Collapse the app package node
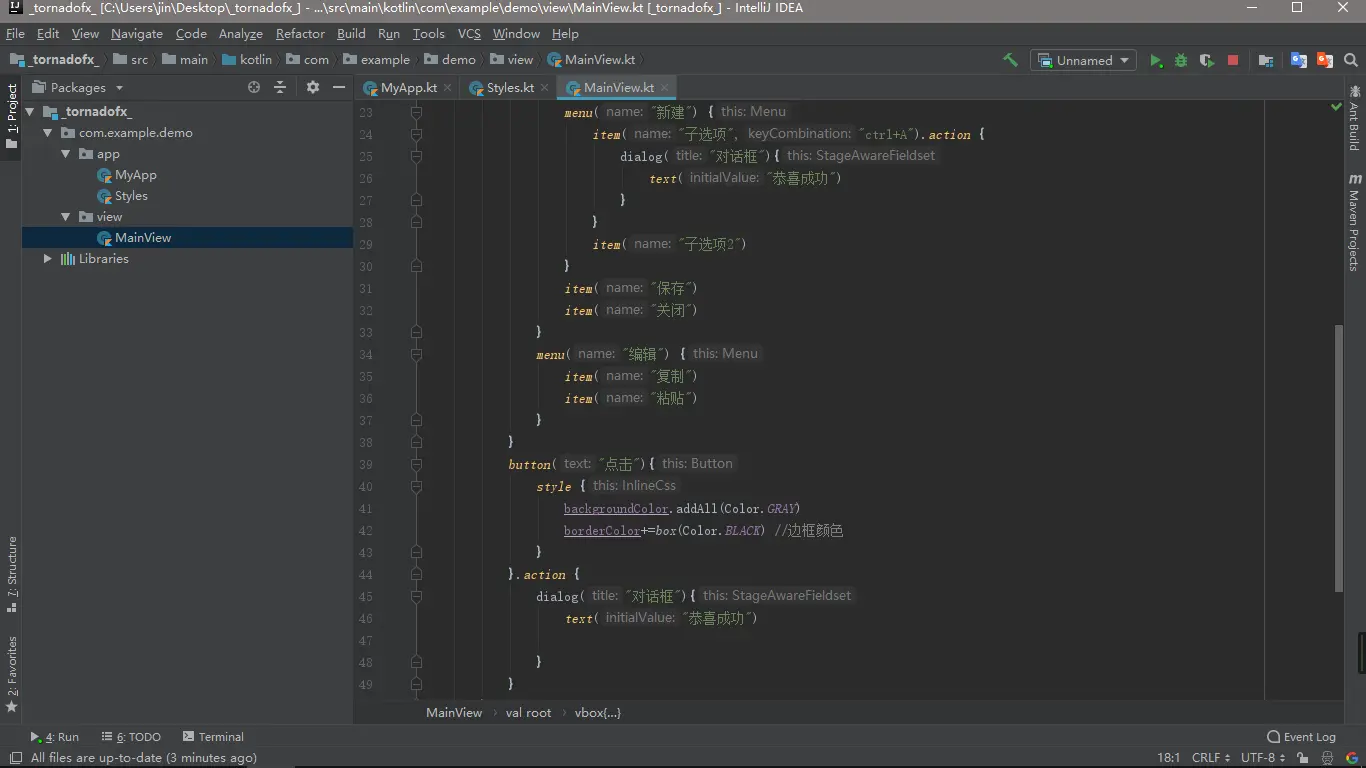 (x=65, y=154)
